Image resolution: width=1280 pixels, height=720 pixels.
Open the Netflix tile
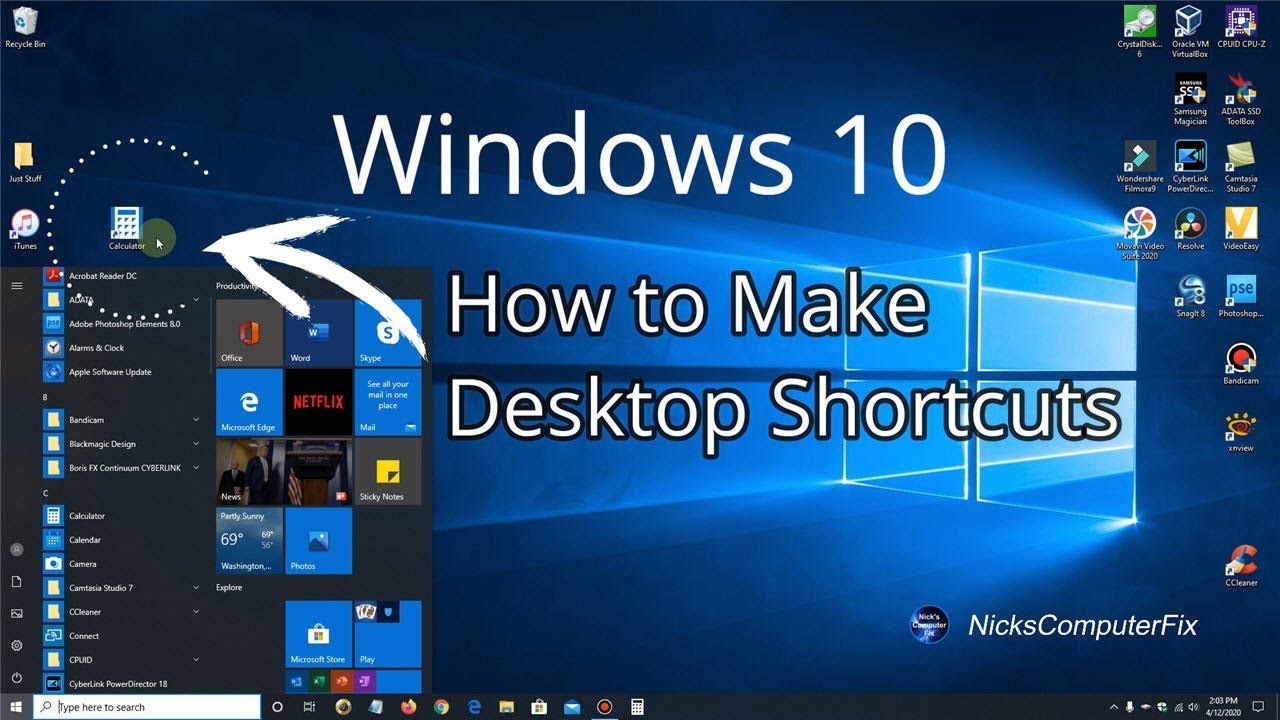pyautogui.click(x=318, y=402)
